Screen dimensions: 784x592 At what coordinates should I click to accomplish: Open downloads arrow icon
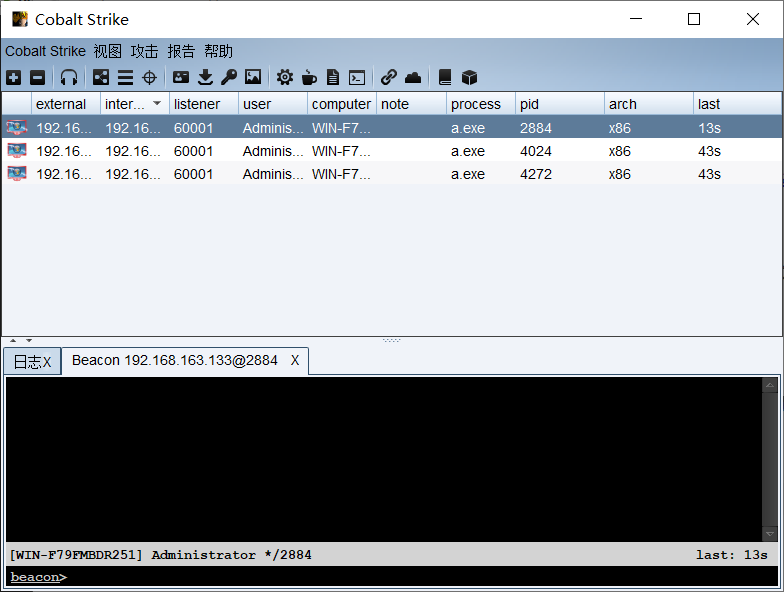205,78
